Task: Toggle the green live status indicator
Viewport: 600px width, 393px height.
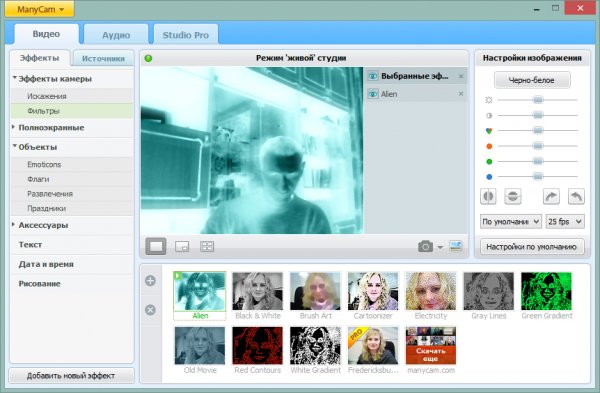Action: click(148, 58)
